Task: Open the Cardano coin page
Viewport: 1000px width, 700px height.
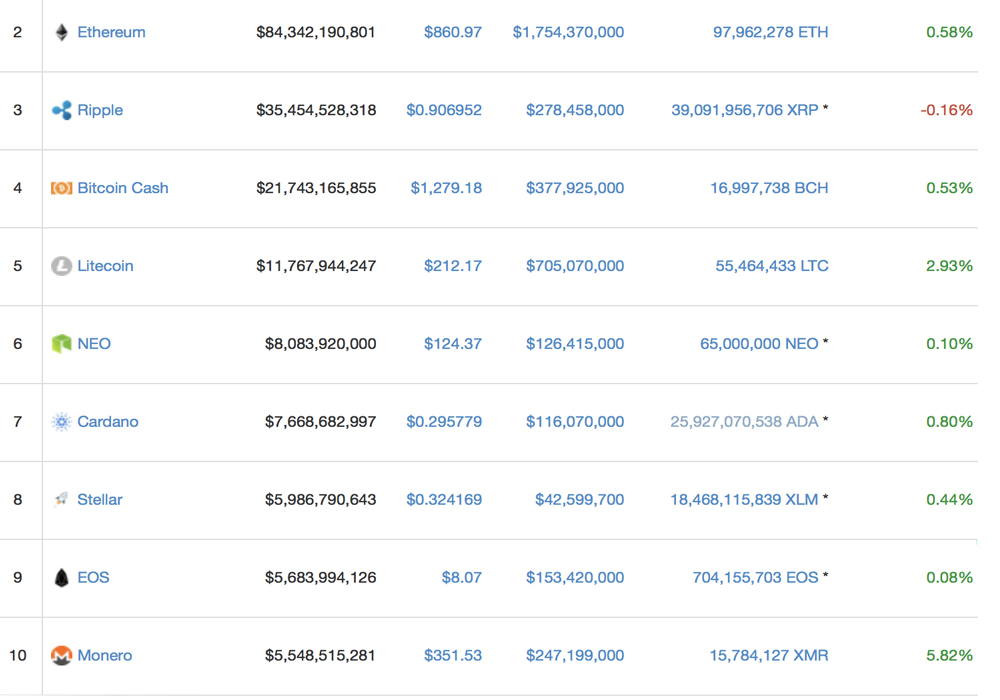Action: 108,421
